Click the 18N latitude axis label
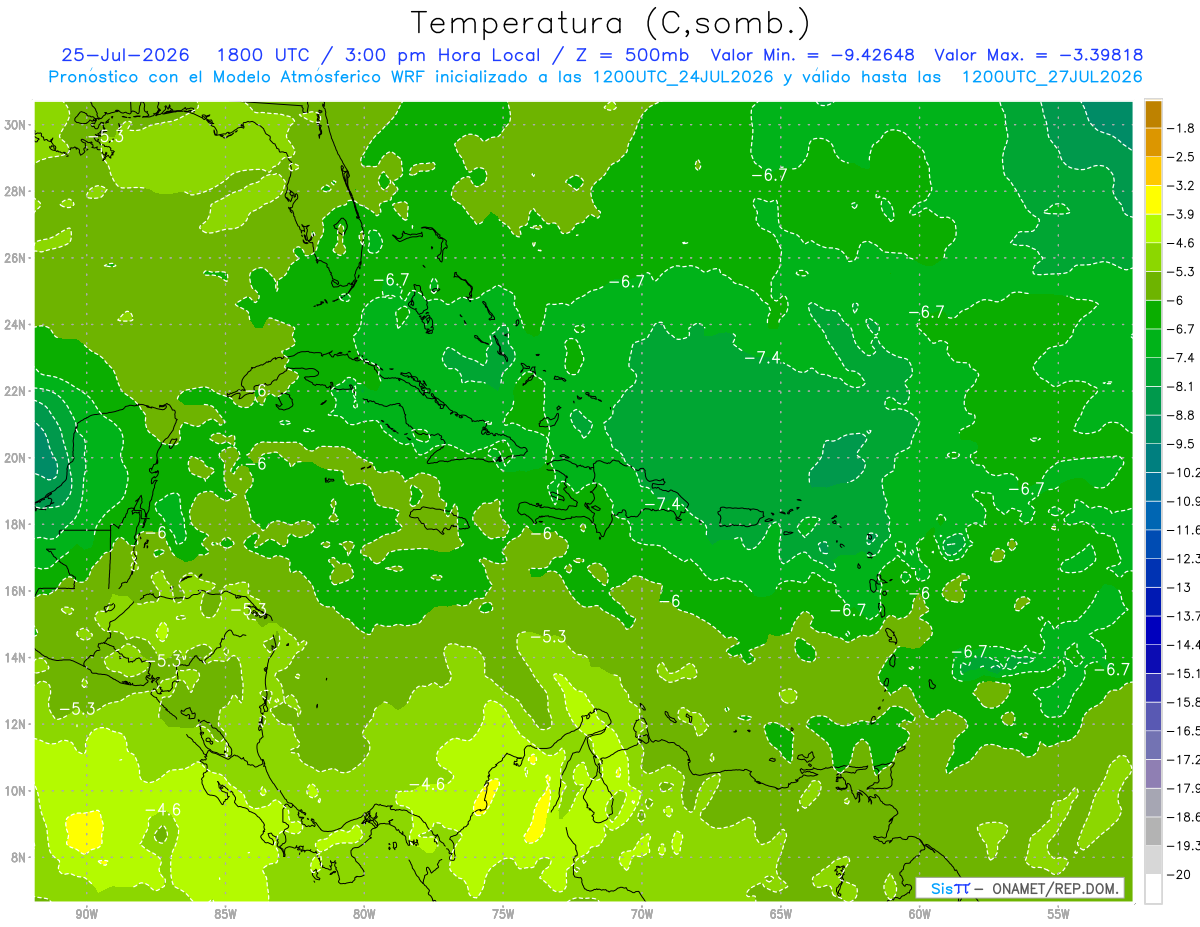Viewport: 1200px width, 927px height. 17,524
